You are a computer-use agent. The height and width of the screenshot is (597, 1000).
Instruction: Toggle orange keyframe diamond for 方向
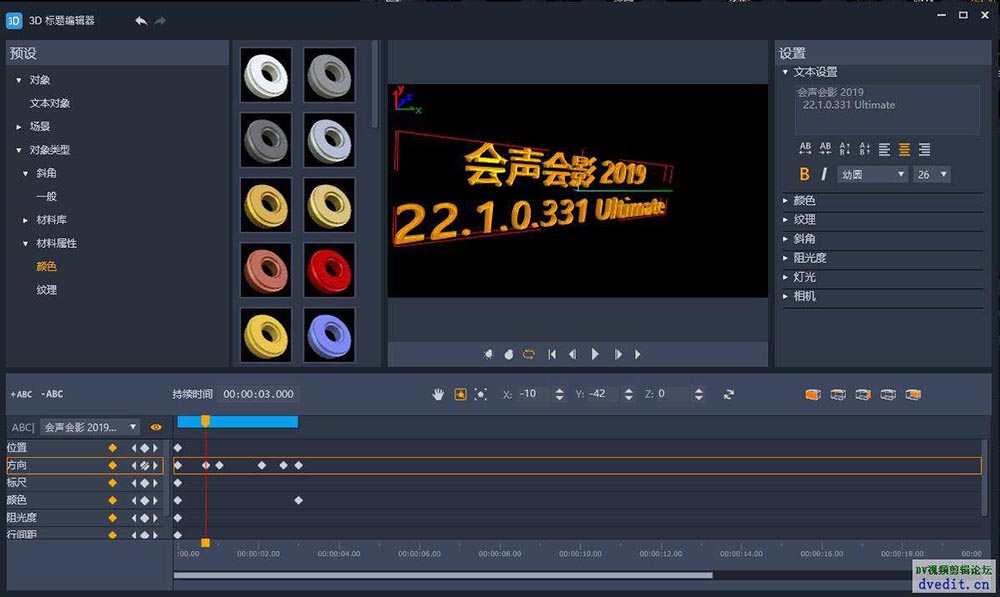pos(113,466)
